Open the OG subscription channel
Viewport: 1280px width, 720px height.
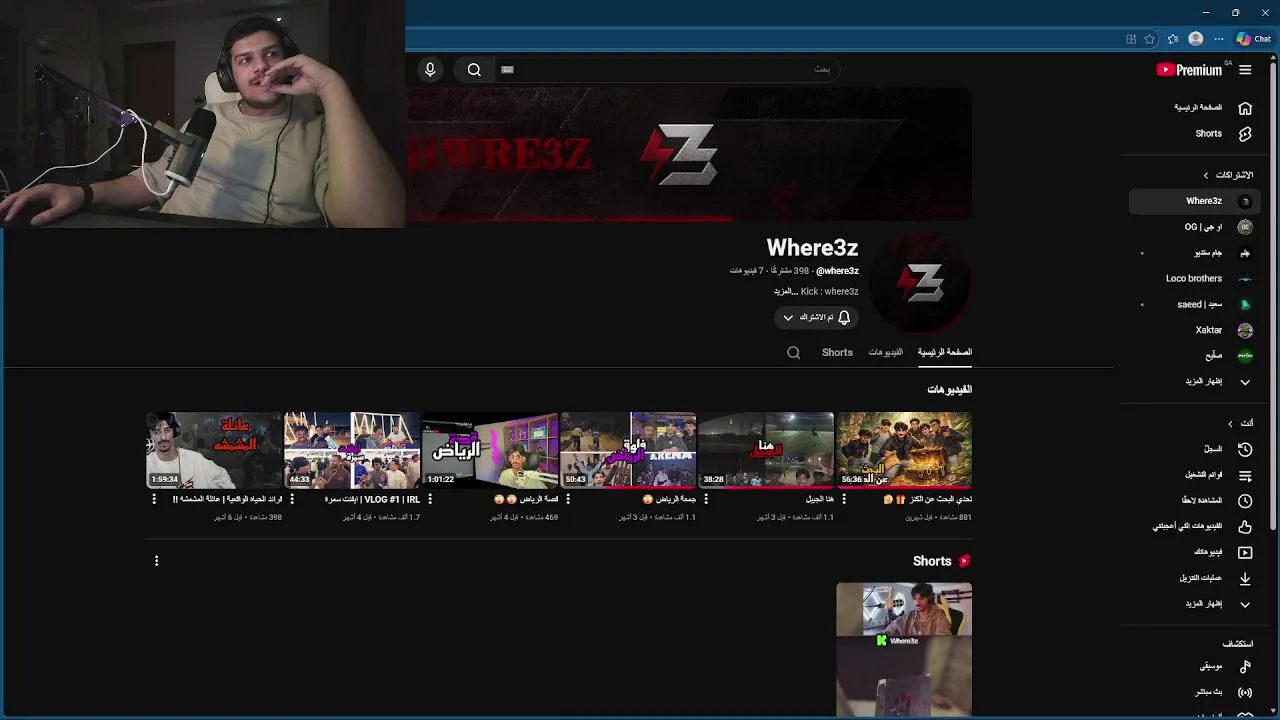pyautogui.click(x=1194, y=227)
